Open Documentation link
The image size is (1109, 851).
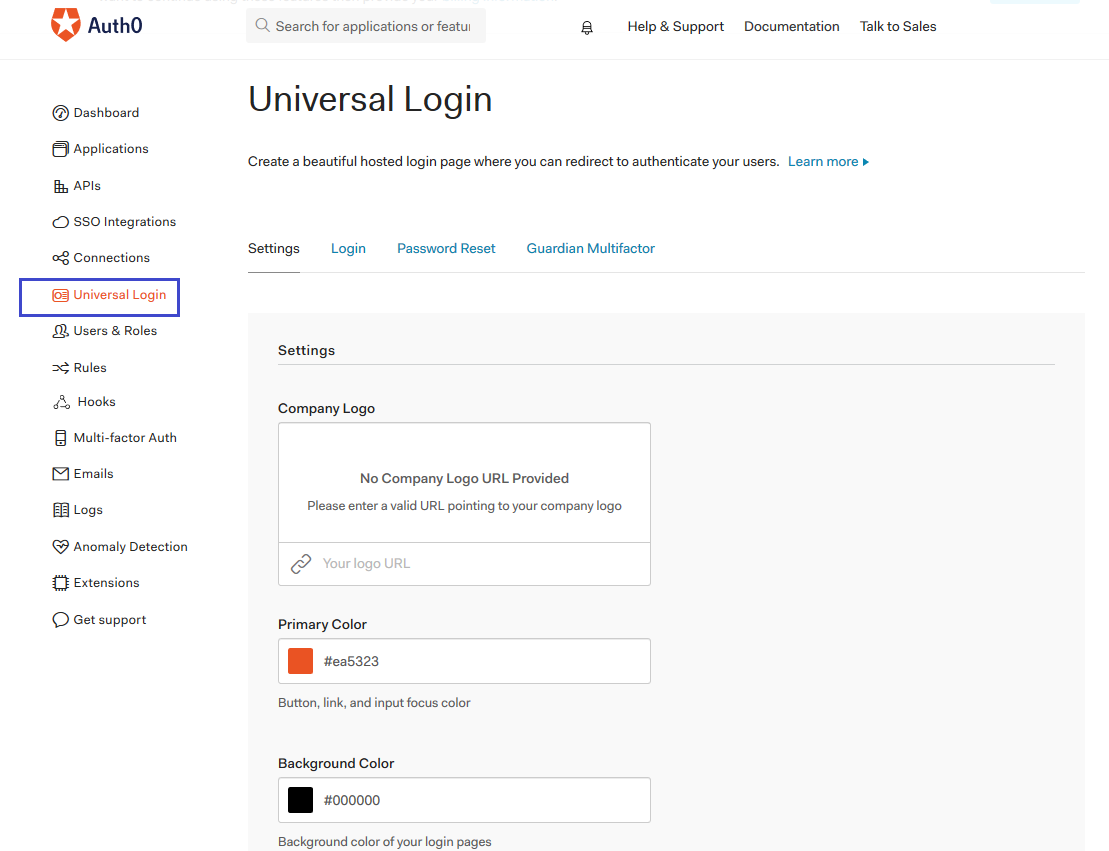click(x=791, y=27)
